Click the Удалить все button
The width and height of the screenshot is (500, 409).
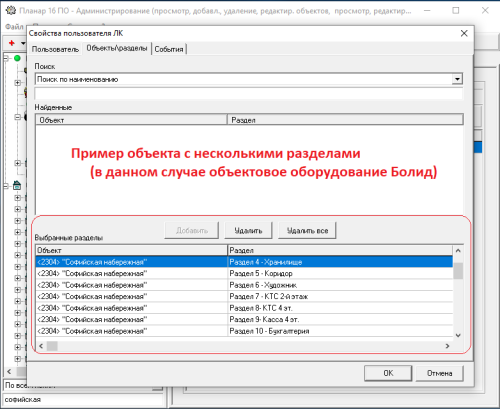point(307,230)
